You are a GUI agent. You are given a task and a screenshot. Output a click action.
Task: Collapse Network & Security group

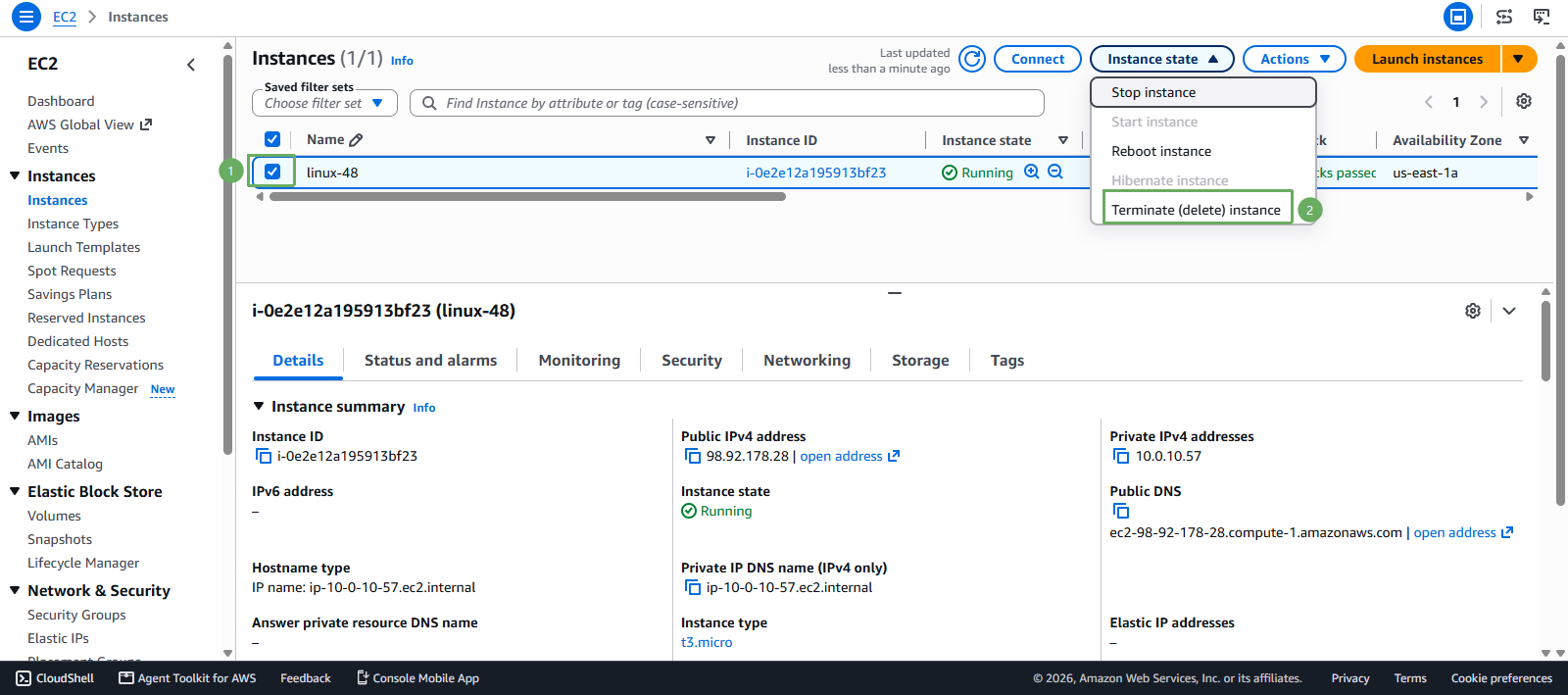click(15, 590)
